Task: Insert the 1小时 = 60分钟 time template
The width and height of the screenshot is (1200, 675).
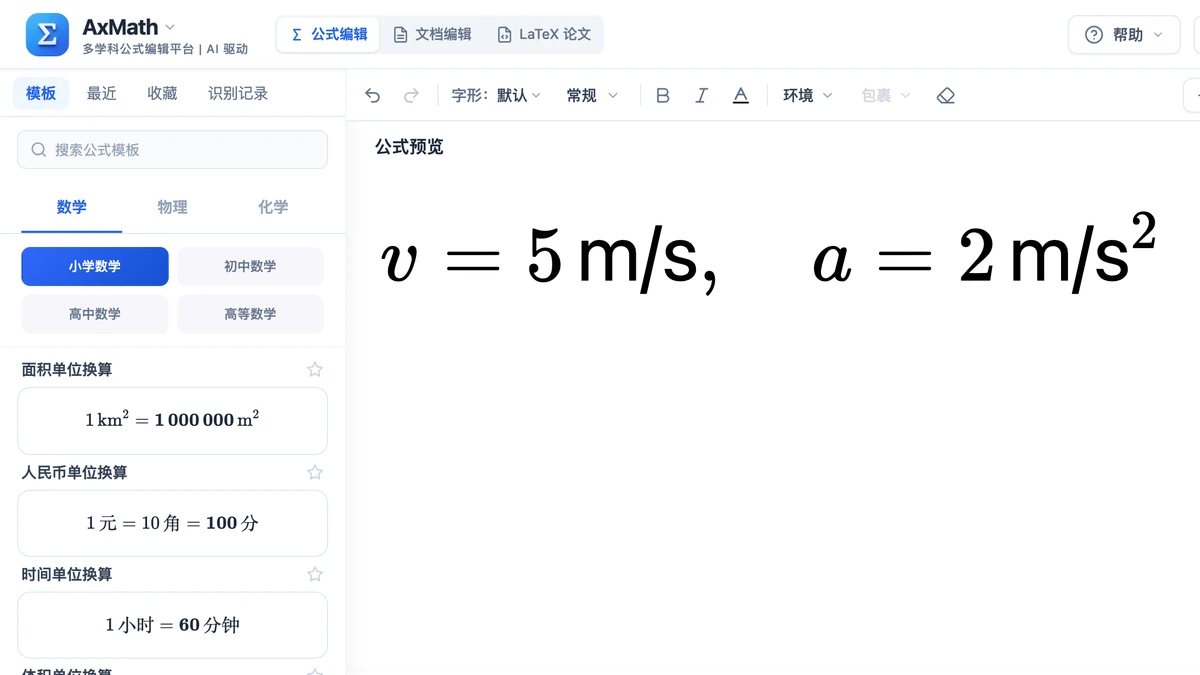Action: pyautogui.click(x=172, y=625)
